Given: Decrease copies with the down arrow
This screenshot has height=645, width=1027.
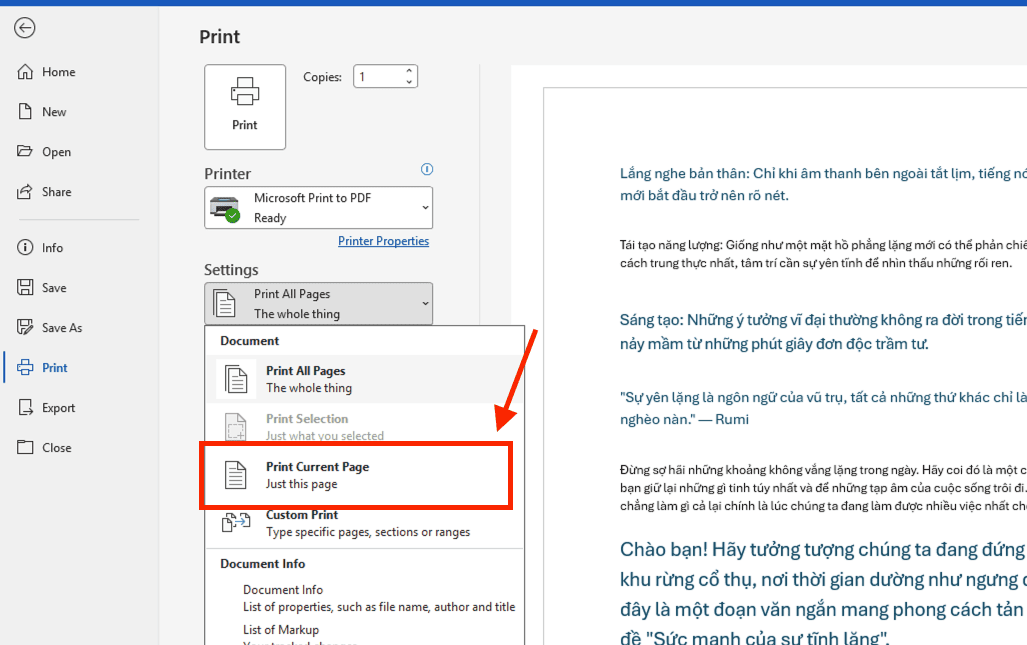Looking at the screenshot, I should pyautogui.click(x=409, y=82).
